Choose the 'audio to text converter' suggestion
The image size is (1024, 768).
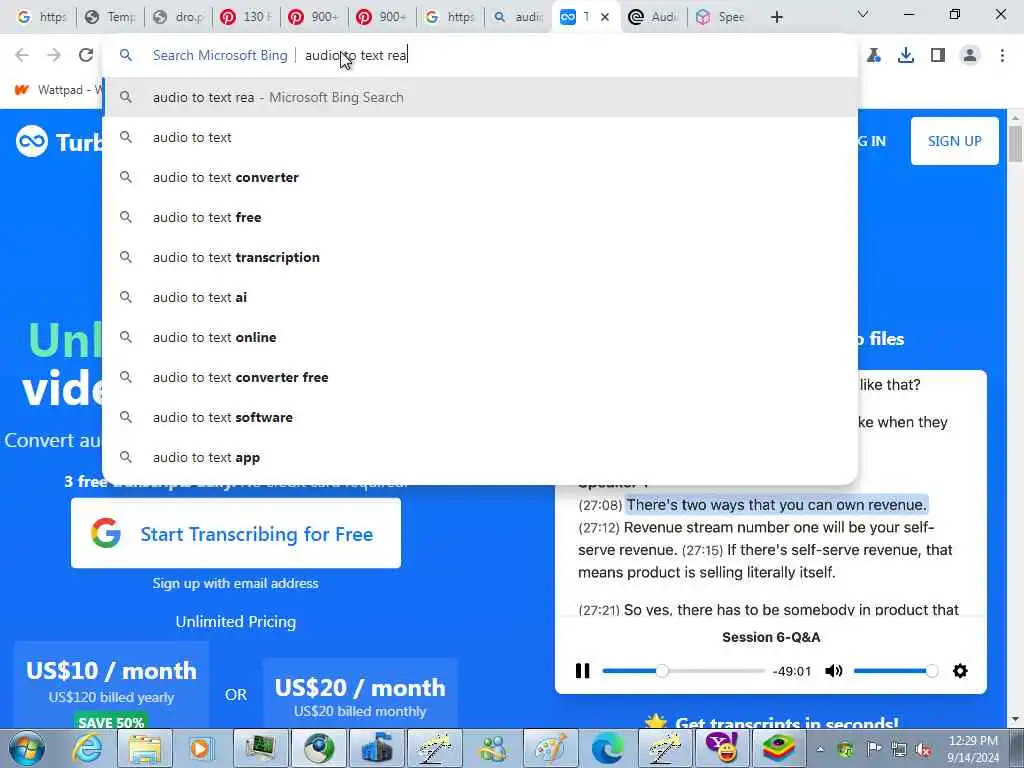point(480,177)
